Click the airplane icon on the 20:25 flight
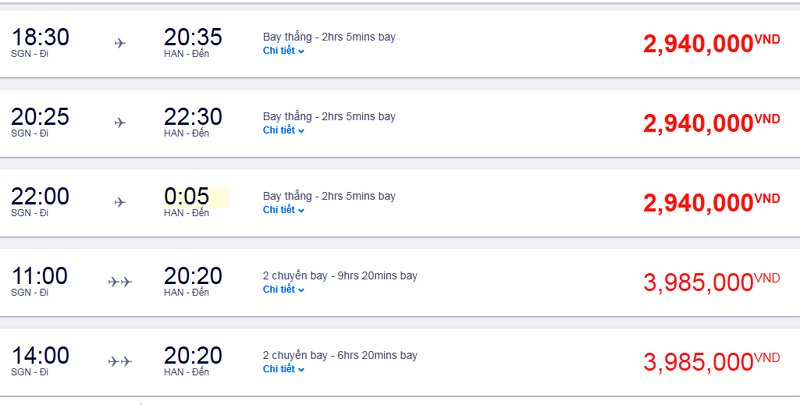 click(120, 123)
